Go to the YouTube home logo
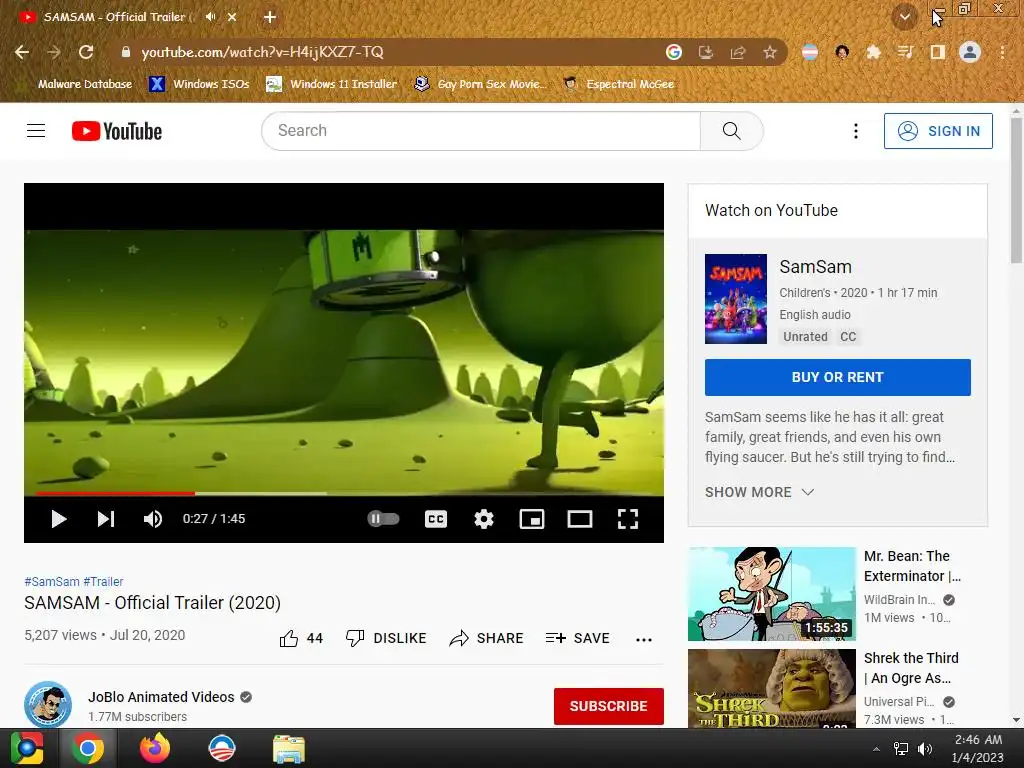 pos(117,131)
